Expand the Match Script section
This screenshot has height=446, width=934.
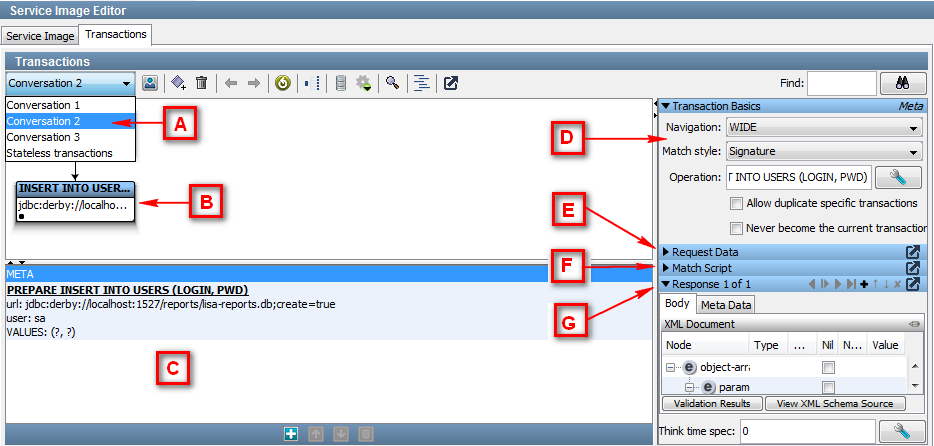pyautogui.click(x=666, y=268)
